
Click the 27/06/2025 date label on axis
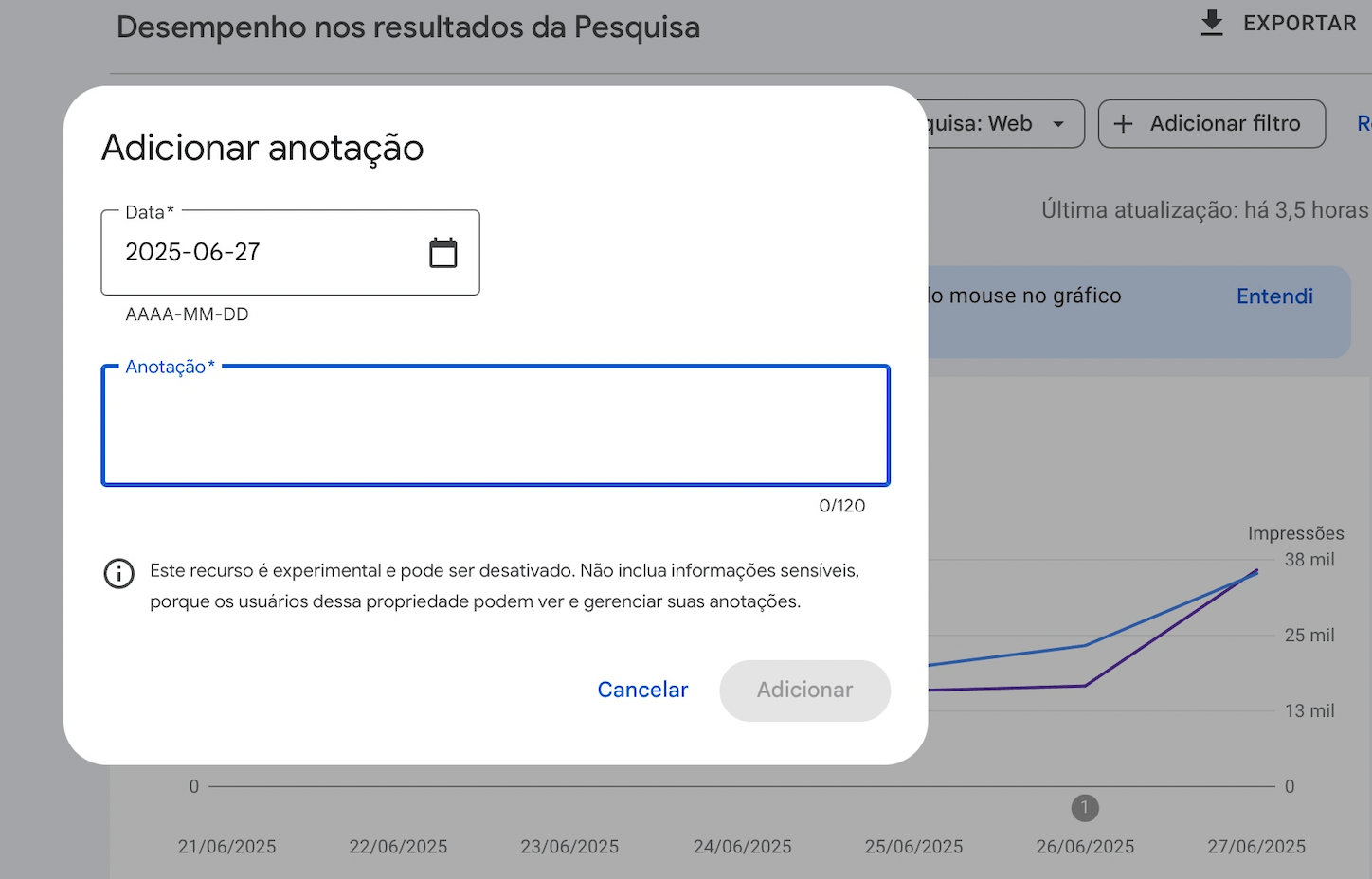coord(1255,847)
